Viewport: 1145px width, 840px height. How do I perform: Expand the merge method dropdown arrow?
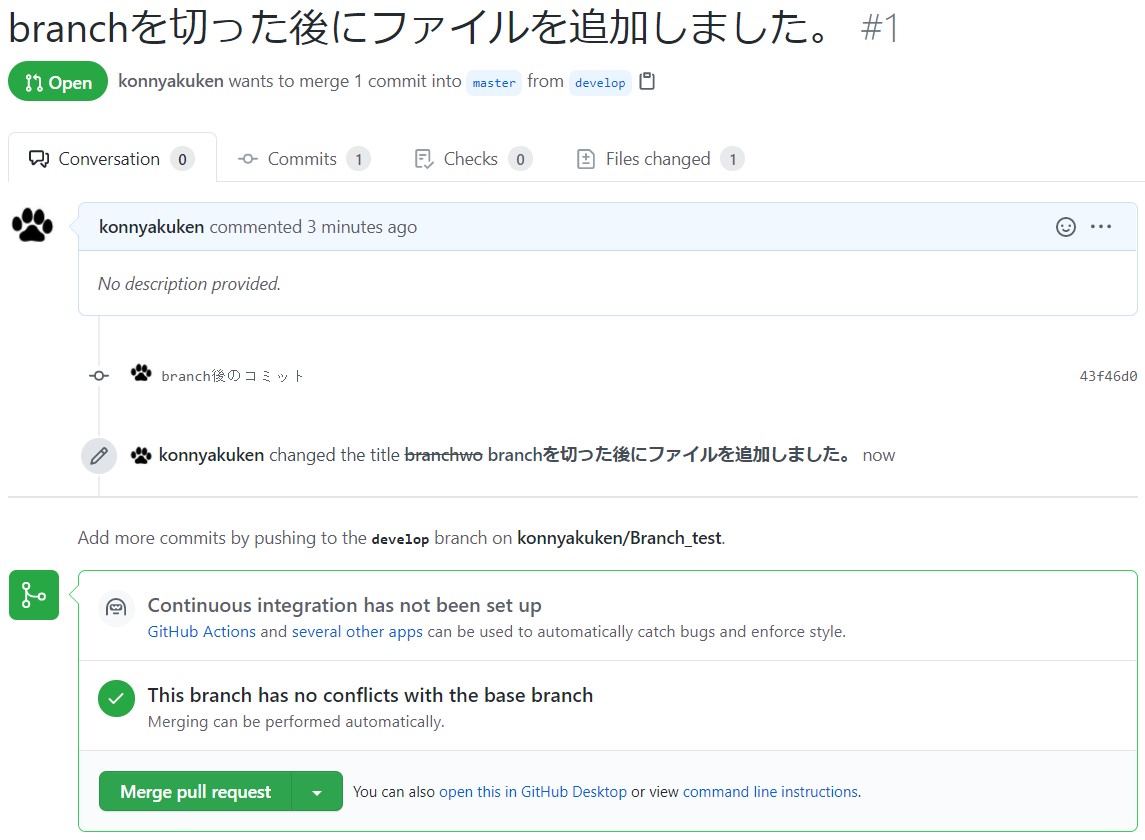(317, 792)
